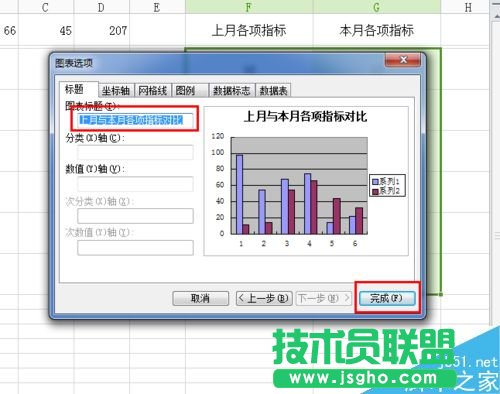Click the 完成 button
This screenshot has width=500, height=394.
[387, 298]
